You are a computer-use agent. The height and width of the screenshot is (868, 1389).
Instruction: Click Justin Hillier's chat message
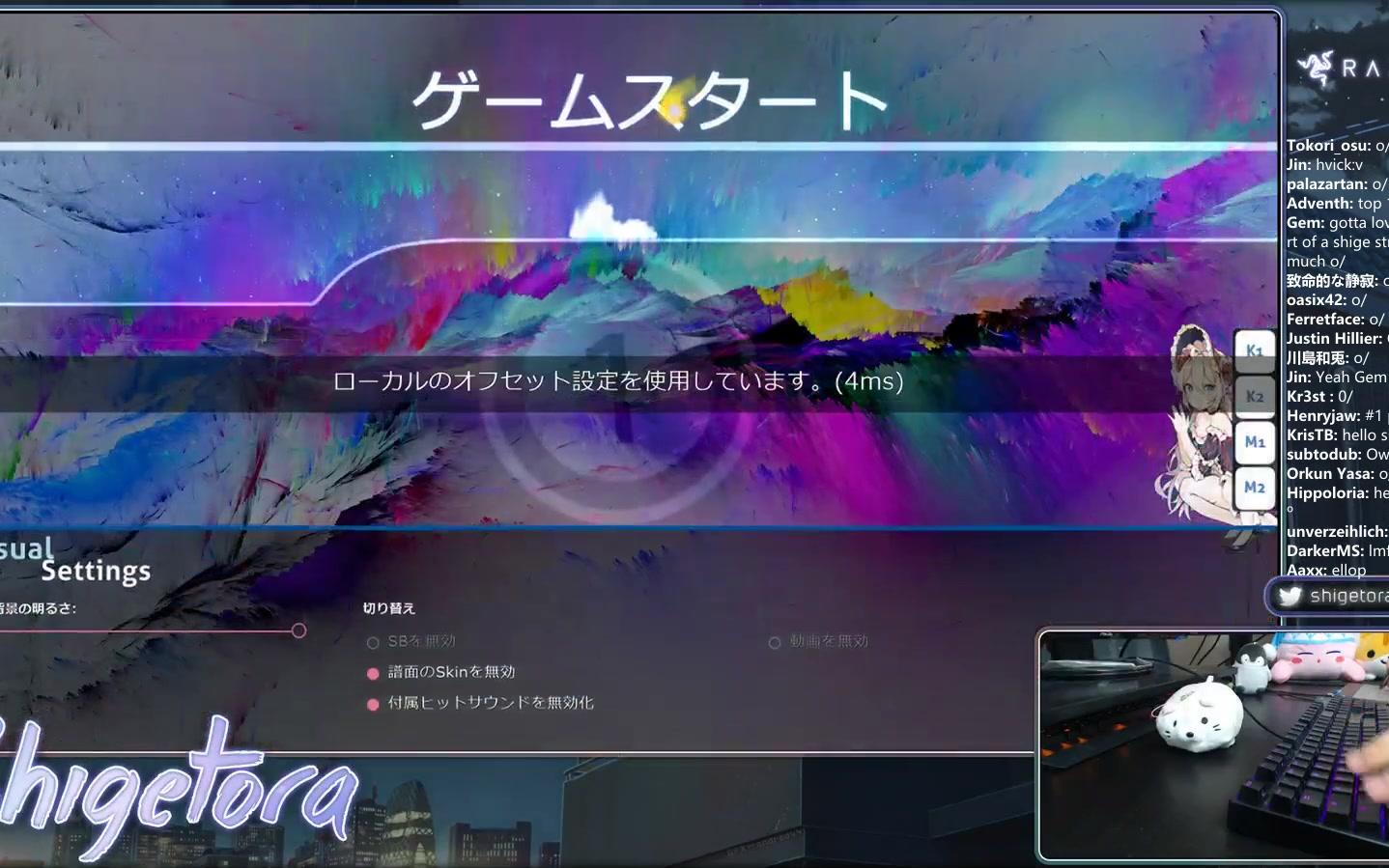point(1337,339)
